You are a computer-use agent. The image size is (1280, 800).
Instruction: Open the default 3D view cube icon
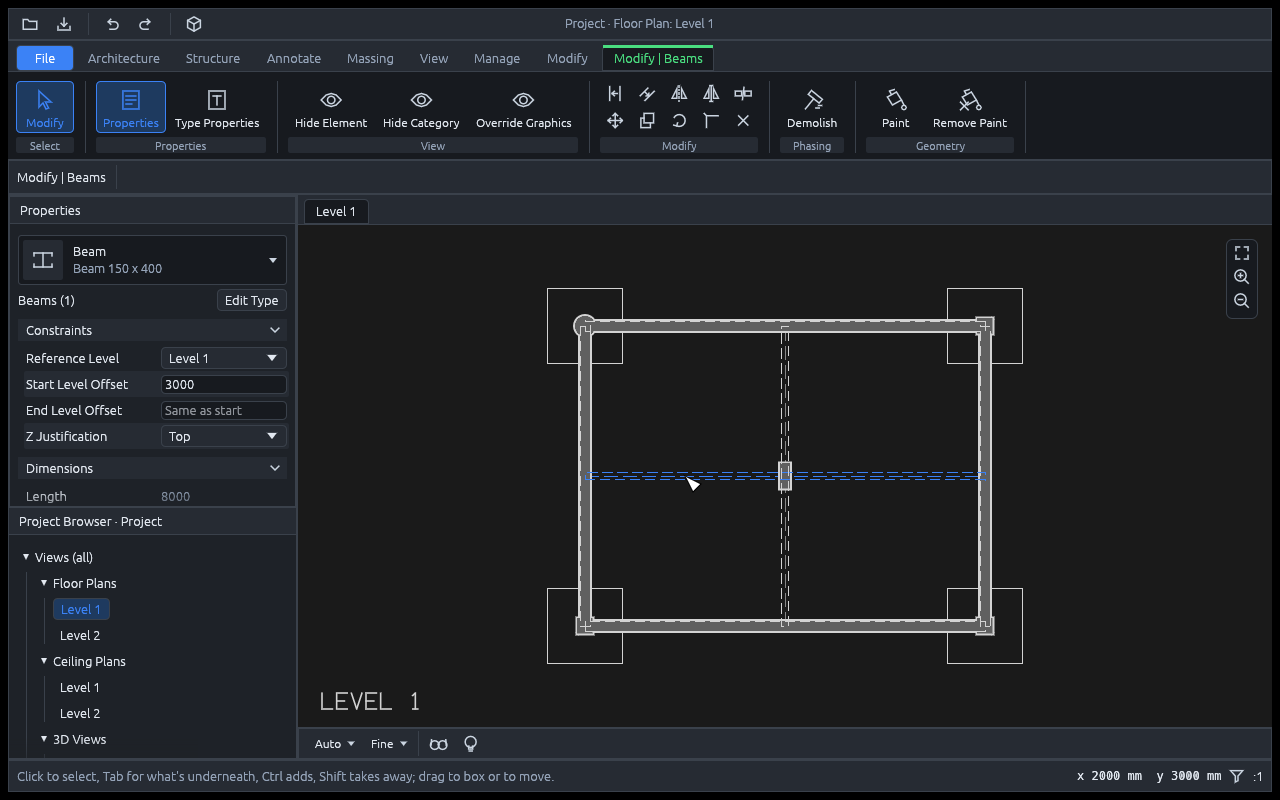[195, 24]
